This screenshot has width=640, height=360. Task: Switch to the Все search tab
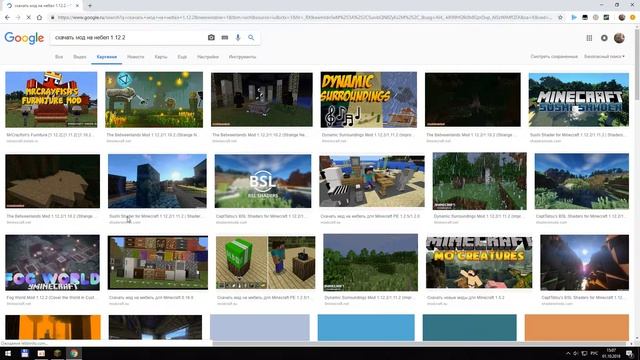[x=59, y=57]
